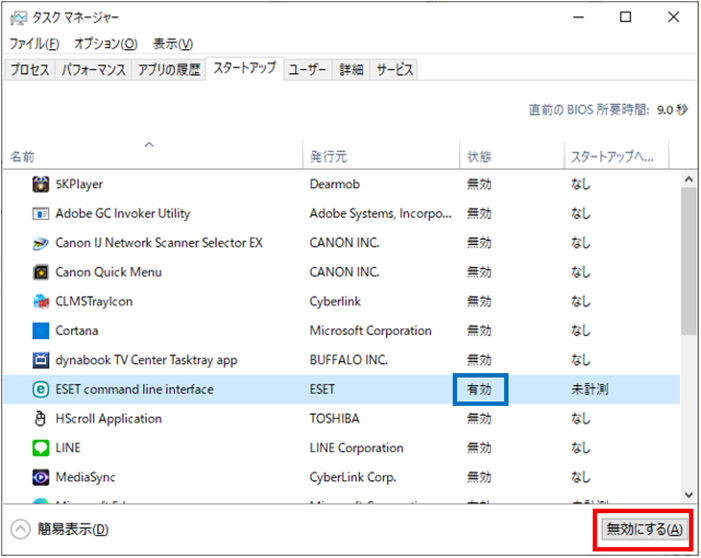Click the Canon IJ Network Scanner icon
Image resolution: width=701 pixels, height=558 pixels.
click(41, 243)
